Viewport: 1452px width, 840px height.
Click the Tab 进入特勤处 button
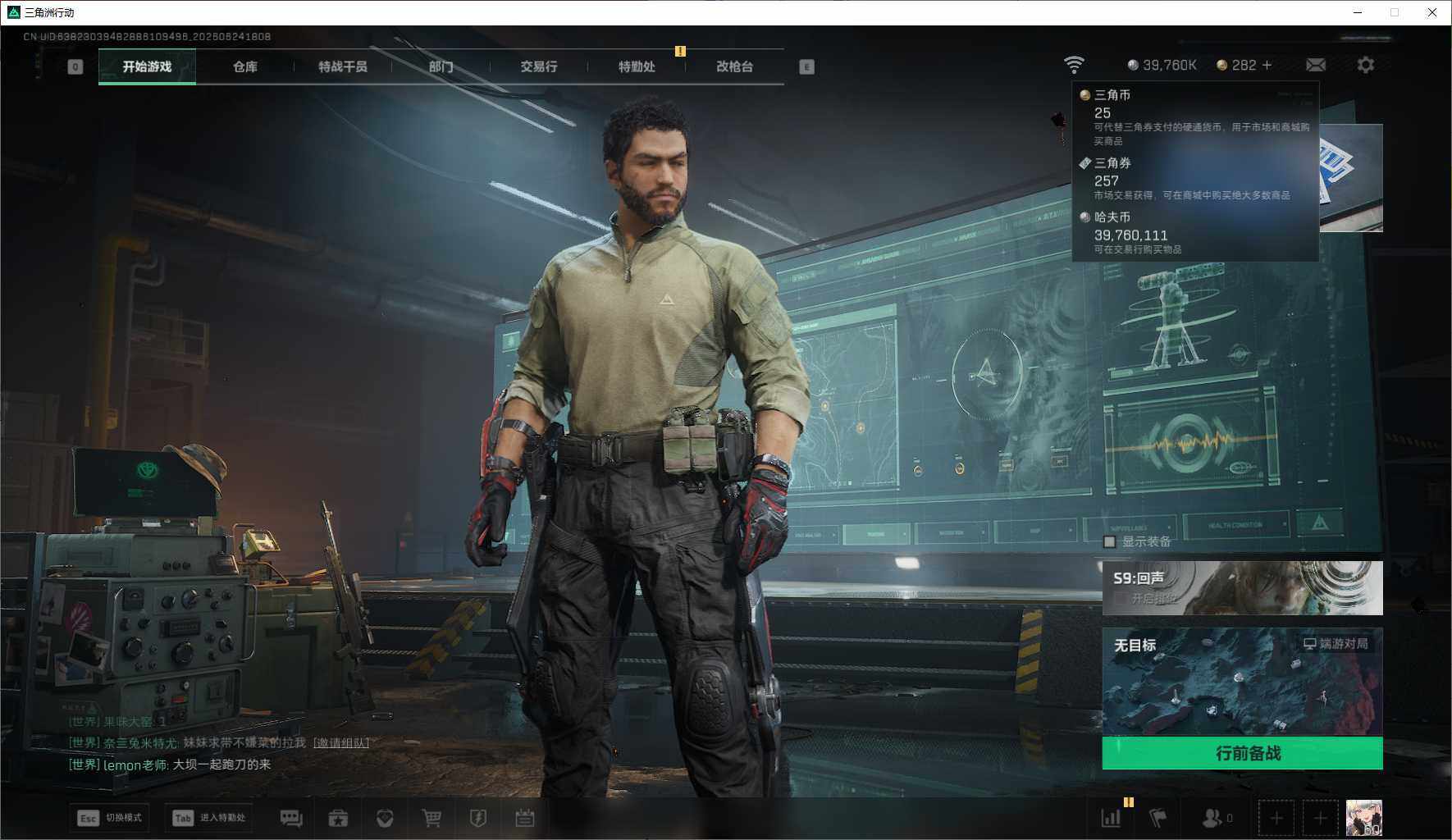coord(208,818)
